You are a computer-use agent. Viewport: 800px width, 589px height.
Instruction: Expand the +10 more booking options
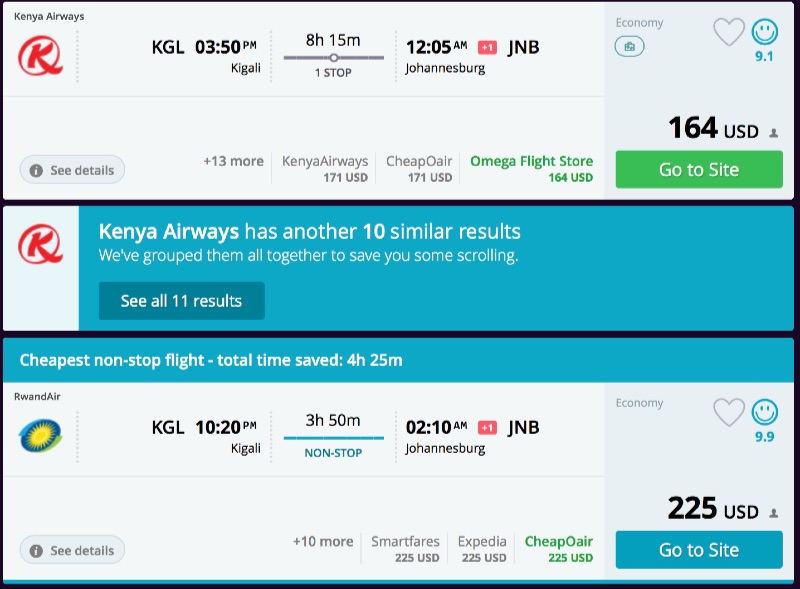[x=323, y=541]
